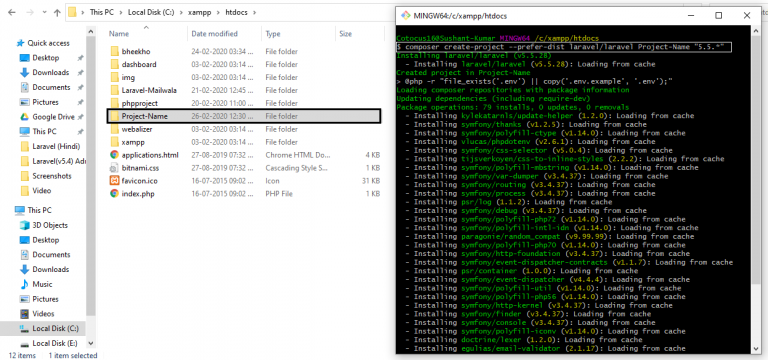
Task: Sort files by the Type column header
Action: click(x=273, y=34)
